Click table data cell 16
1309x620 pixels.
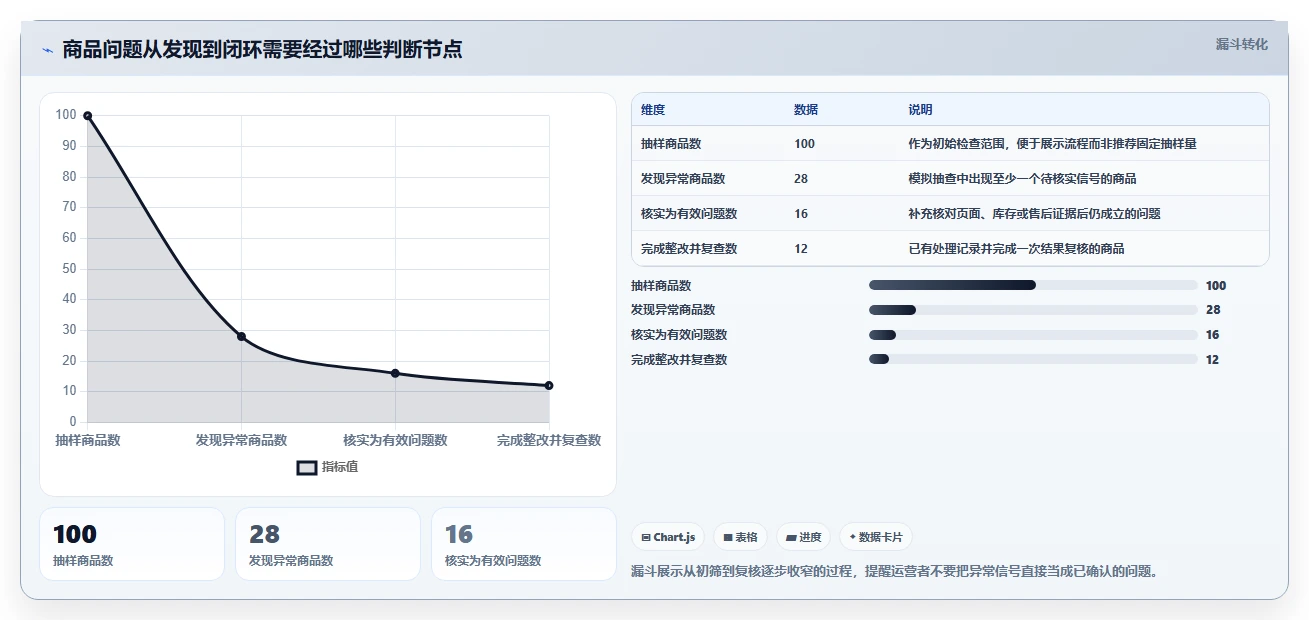point(801,214)
